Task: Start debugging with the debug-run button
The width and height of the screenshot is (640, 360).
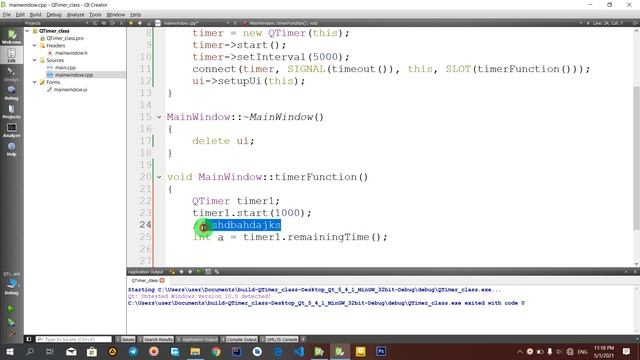Action: pos(11,322)
